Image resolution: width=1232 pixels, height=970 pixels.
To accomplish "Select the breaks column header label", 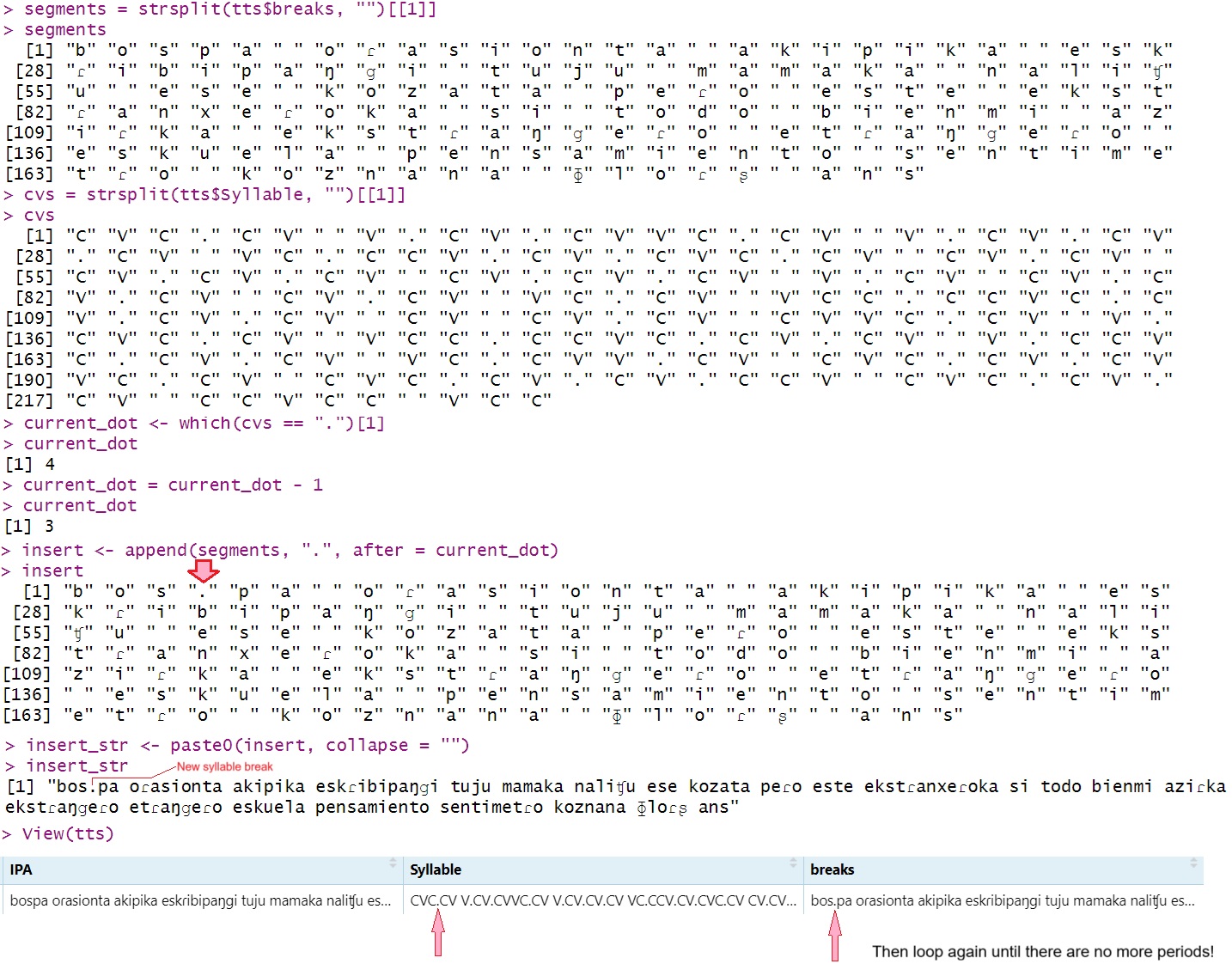I will 832,869.
